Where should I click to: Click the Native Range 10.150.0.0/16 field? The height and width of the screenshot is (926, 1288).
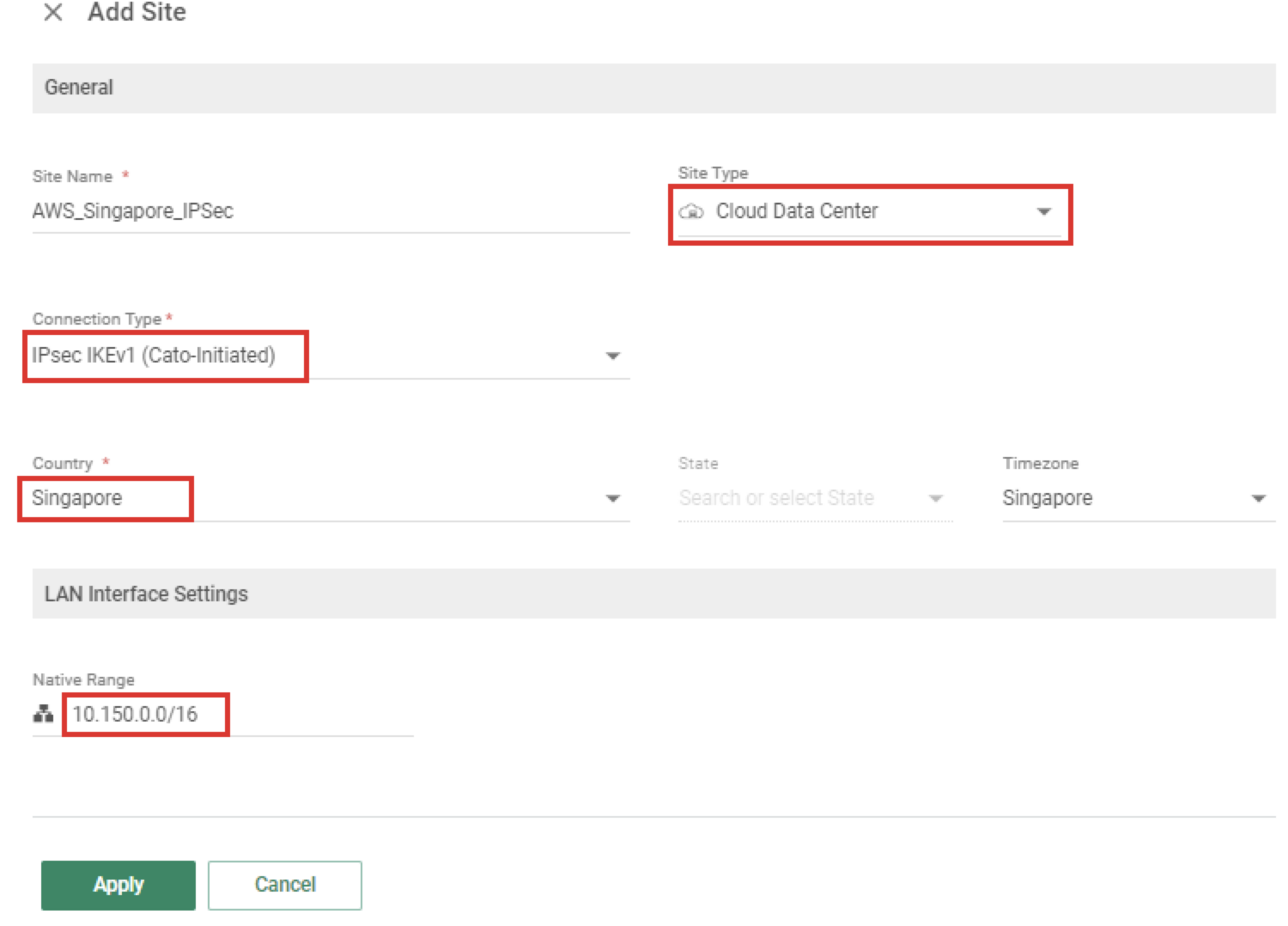pos(135,714)
